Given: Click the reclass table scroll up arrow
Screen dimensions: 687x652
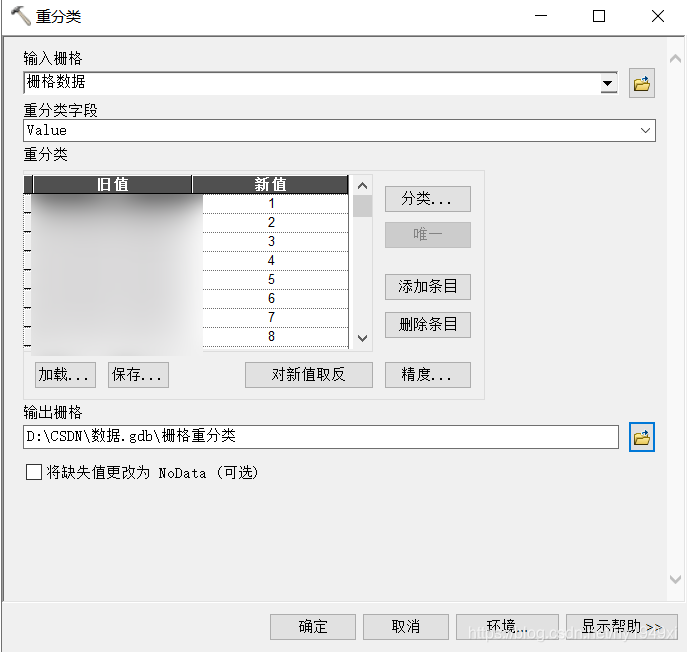Looking at the screenshot, I should point(362,186).
